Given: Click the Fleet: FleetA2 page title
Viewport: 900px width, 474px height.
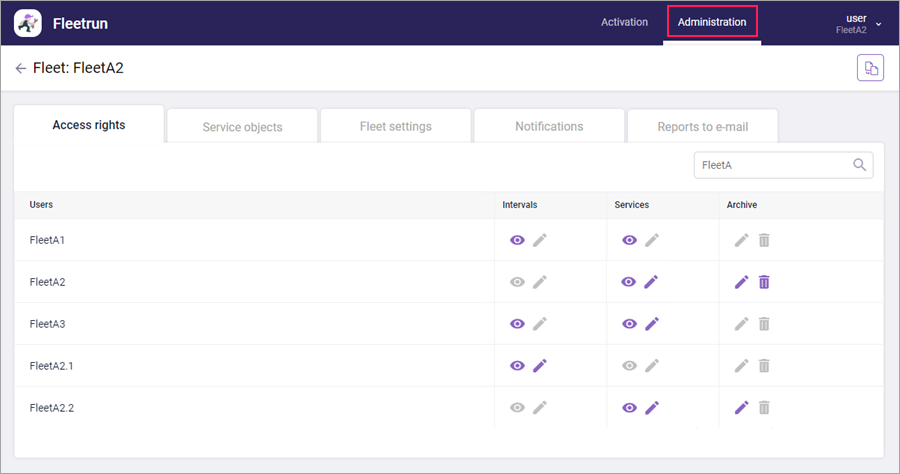Looking at the screenshot, I should point(78,68).
